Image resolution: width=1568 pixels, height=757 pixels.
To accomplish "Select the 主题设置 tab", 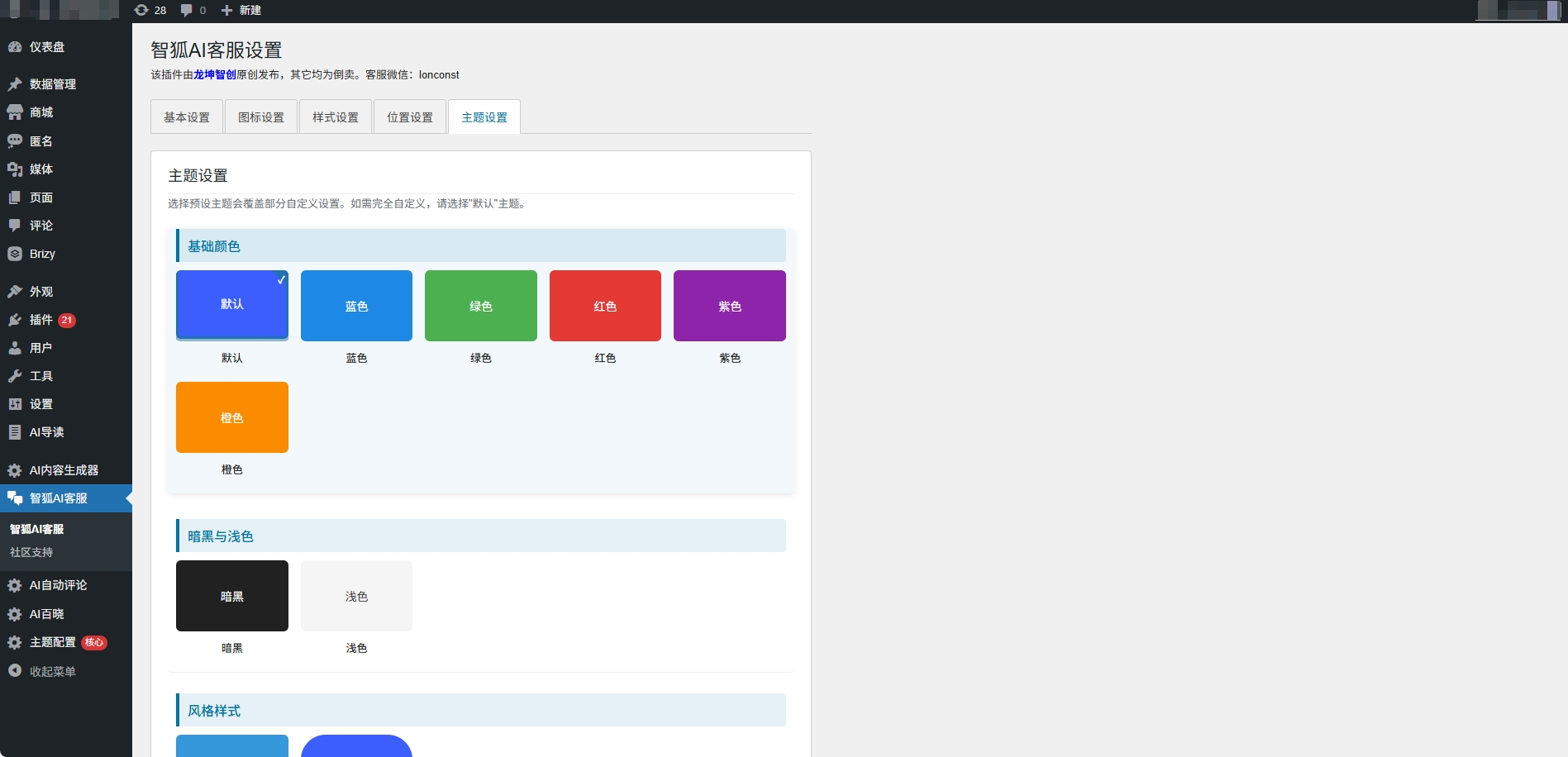I will tap(484, 117).
